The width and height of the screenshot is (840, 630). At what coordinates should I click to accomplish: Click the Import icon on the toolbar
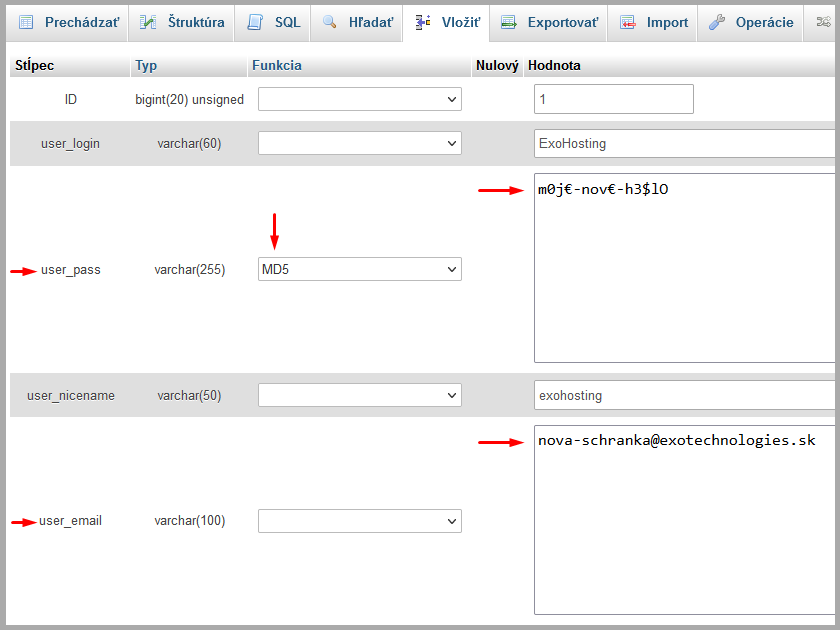point(627,22)
